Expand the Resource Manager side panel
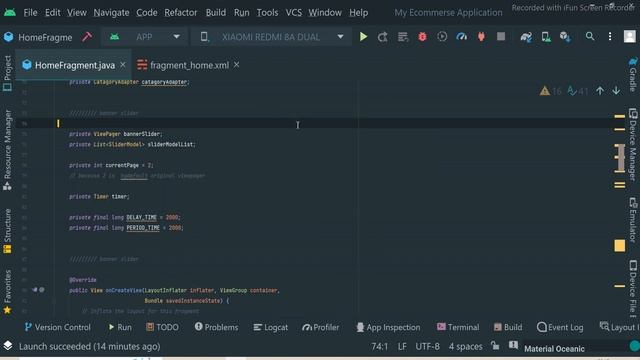The width and height of the screenshot is (640, 360). pos(7,150)
